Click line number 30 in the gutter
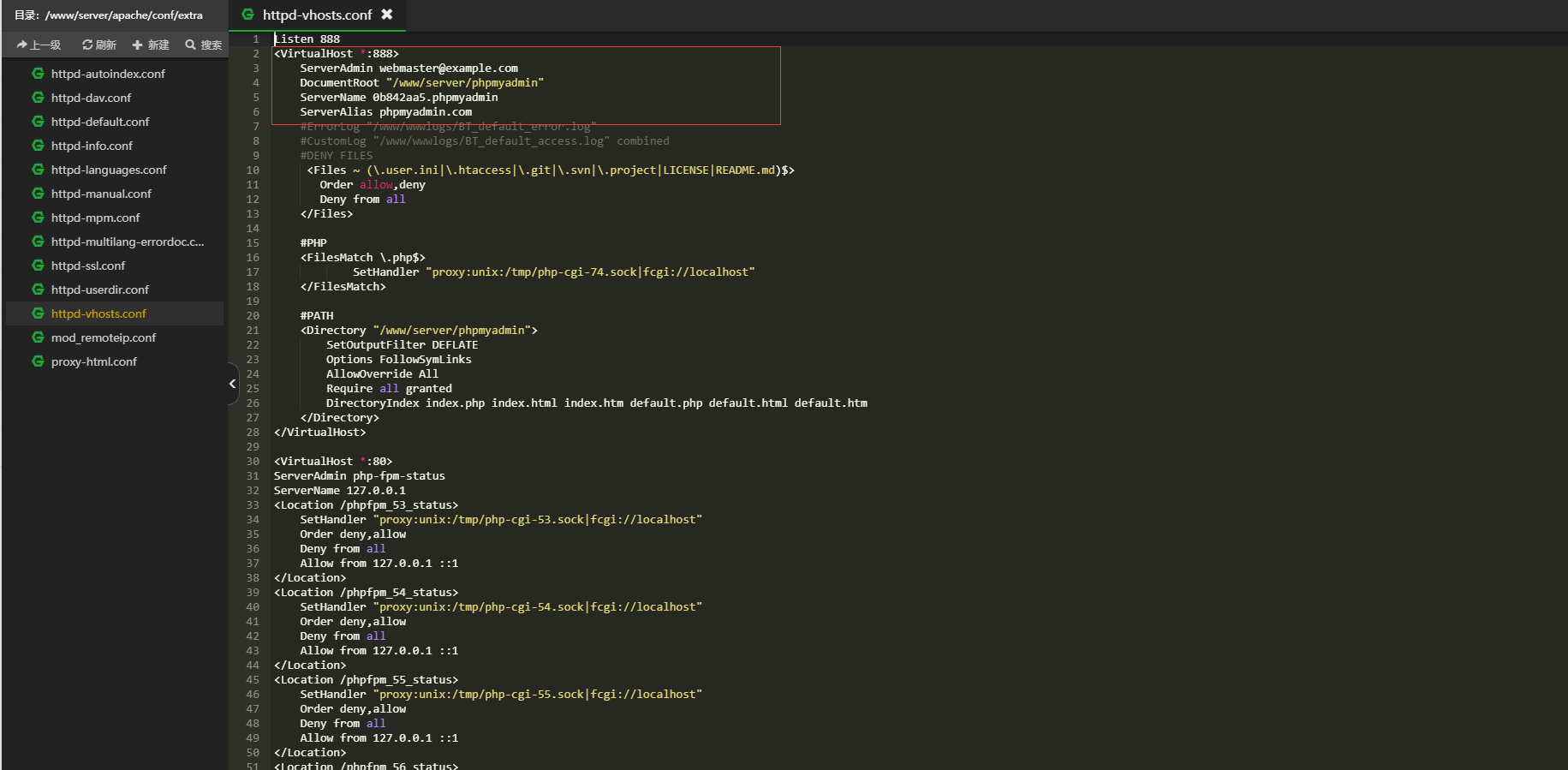The height and width of the screenshot is (770, 1568). (x=253, y=462)
